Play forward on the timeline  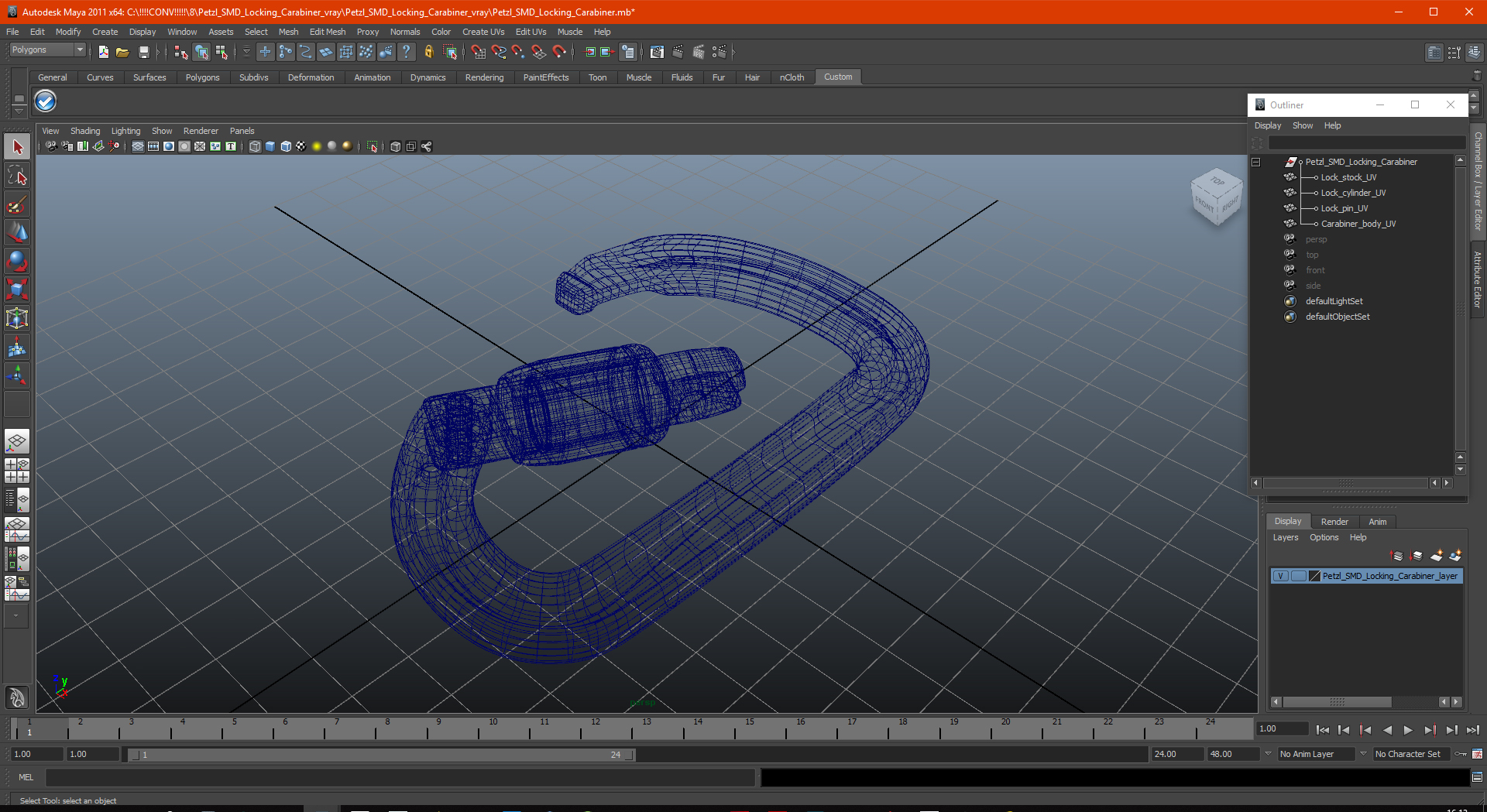click(x=1408, y=730)
